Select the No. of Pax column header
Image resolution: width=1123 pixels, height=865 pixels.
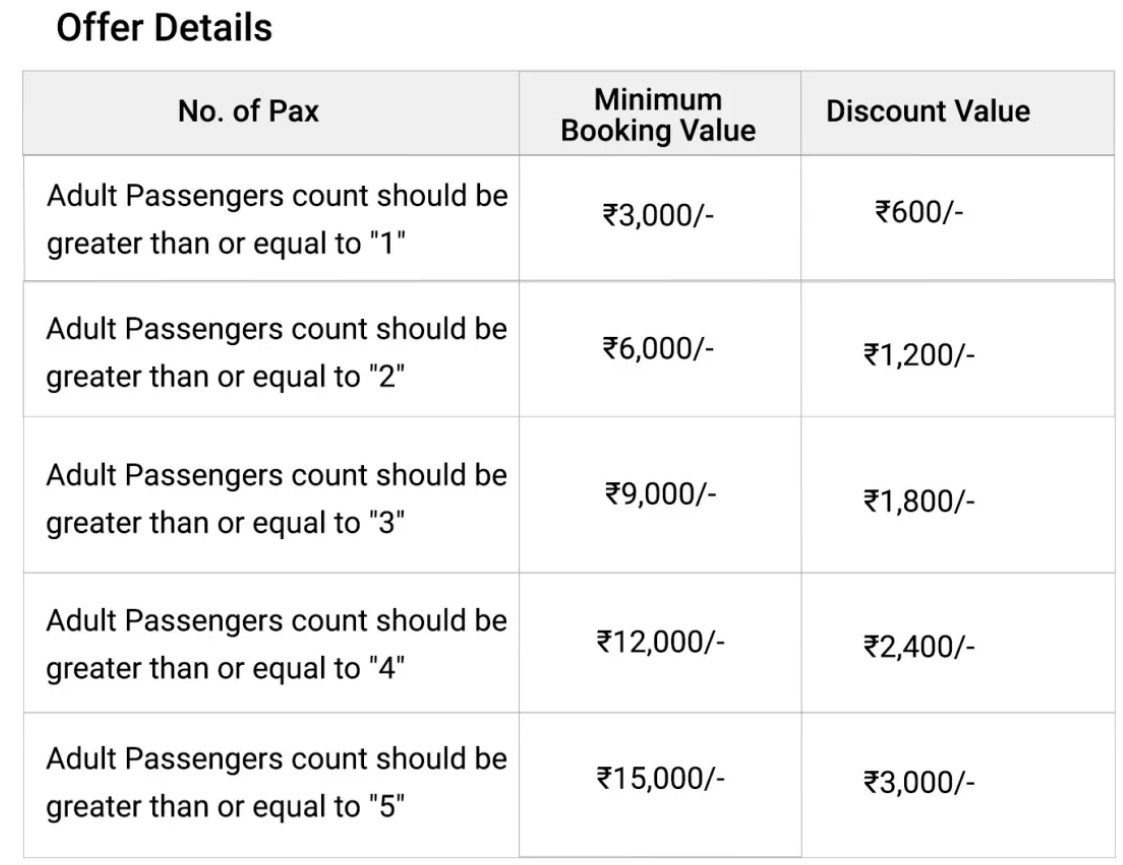248,112
